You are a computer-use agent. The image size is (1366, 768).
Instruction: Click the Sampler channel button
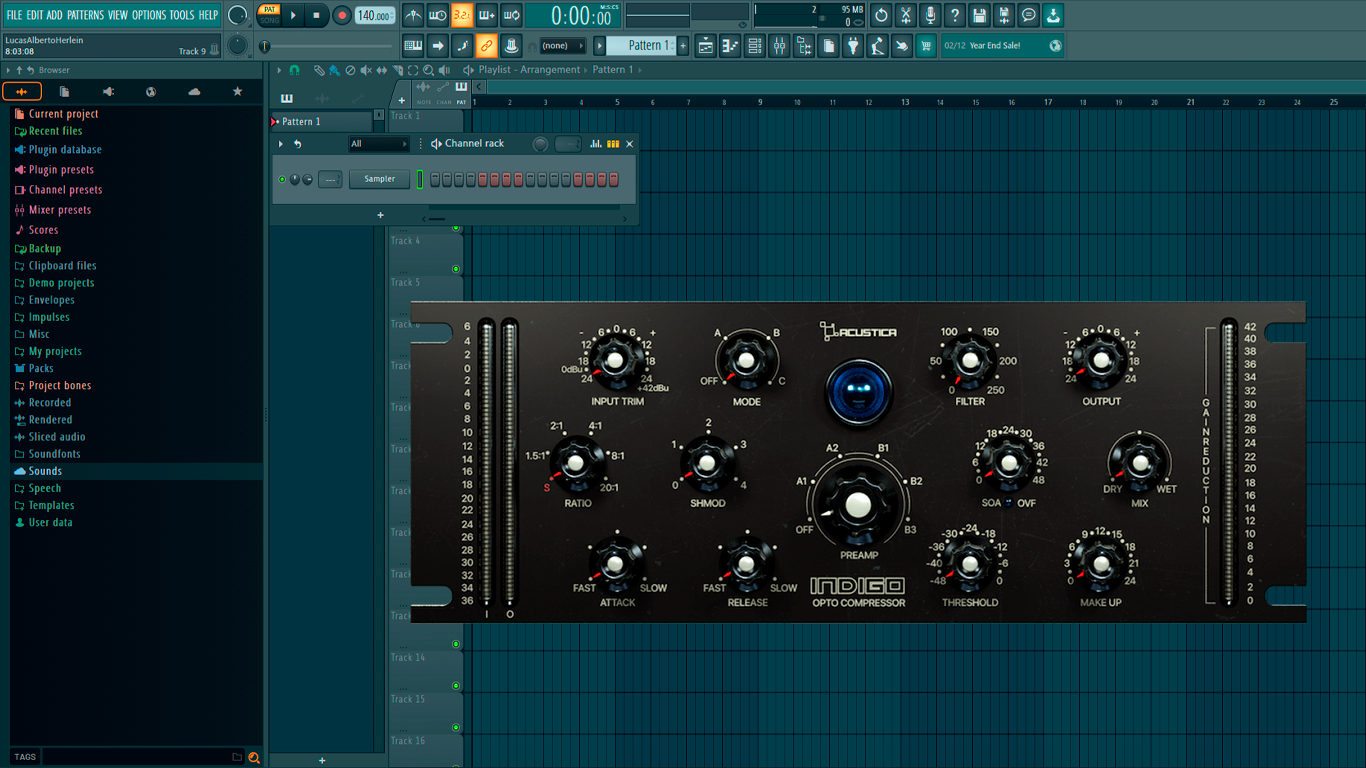pyautogui.click(x=380, y=179)
